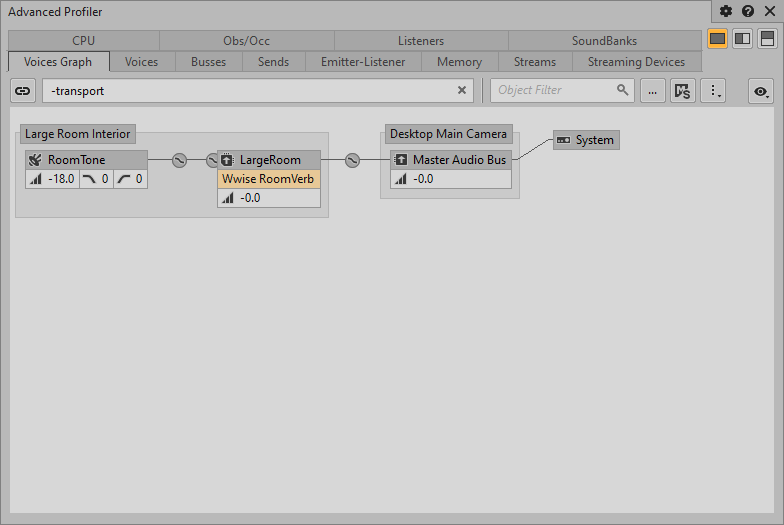Click the RoomTone sound icon
This screenshot has width=784, height=525.
click(x=35, y=160)
